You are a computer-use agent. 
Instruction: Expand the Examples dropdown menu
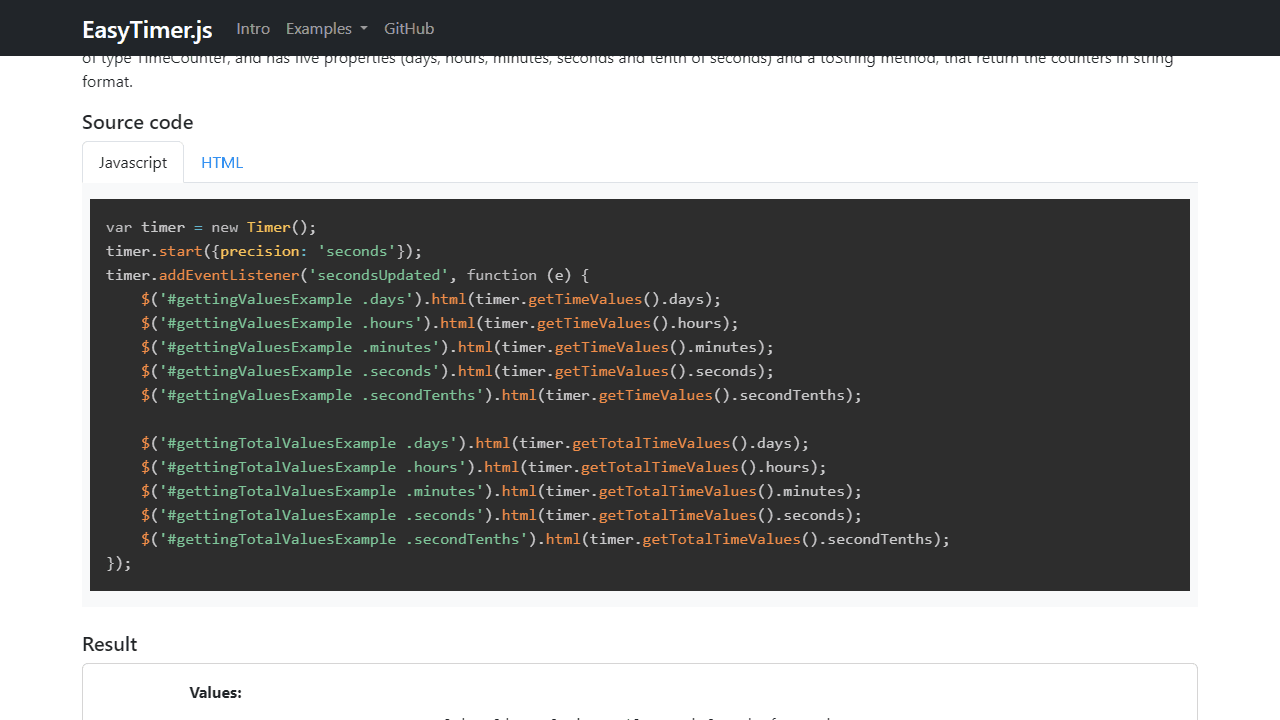[x=327, y=29]
